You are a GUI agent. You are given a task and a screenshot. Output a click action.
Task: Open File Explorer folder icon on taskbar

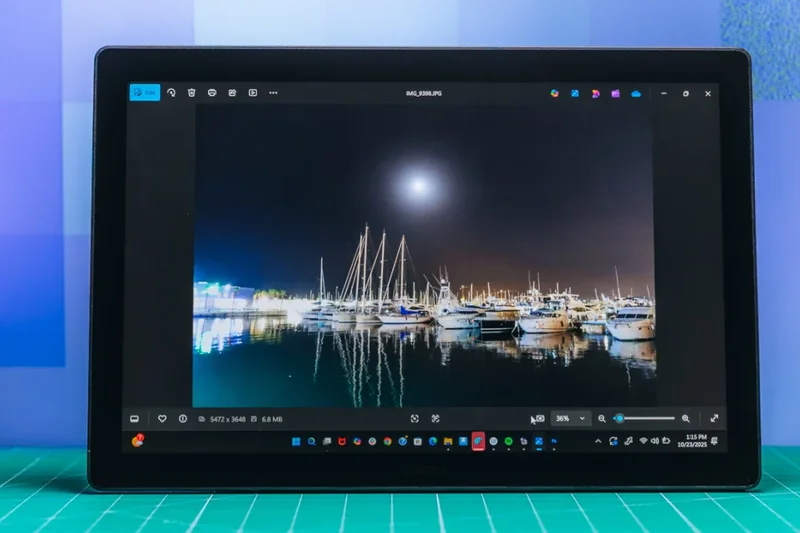448,442
